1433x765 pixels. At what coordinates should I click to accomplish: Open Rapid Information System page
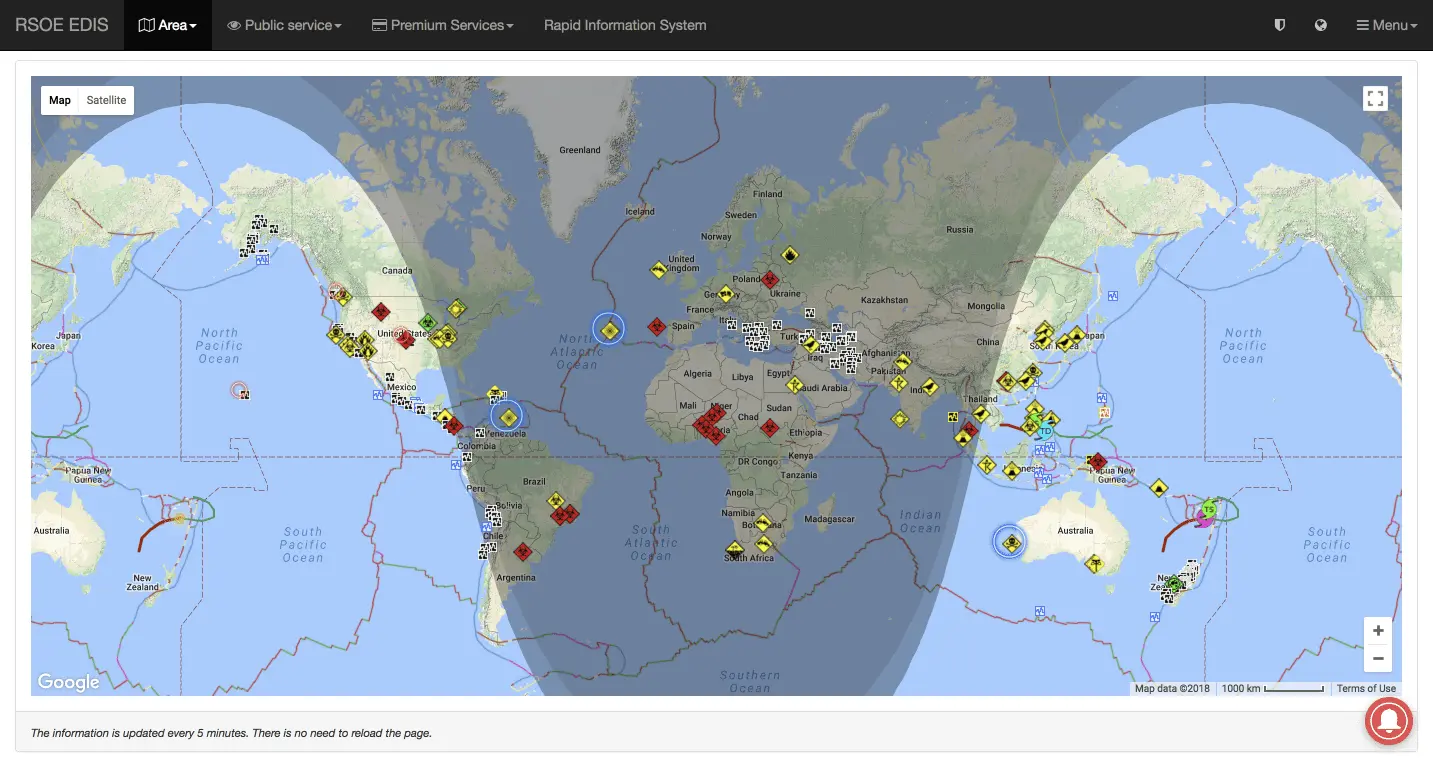tap(625, 25)
